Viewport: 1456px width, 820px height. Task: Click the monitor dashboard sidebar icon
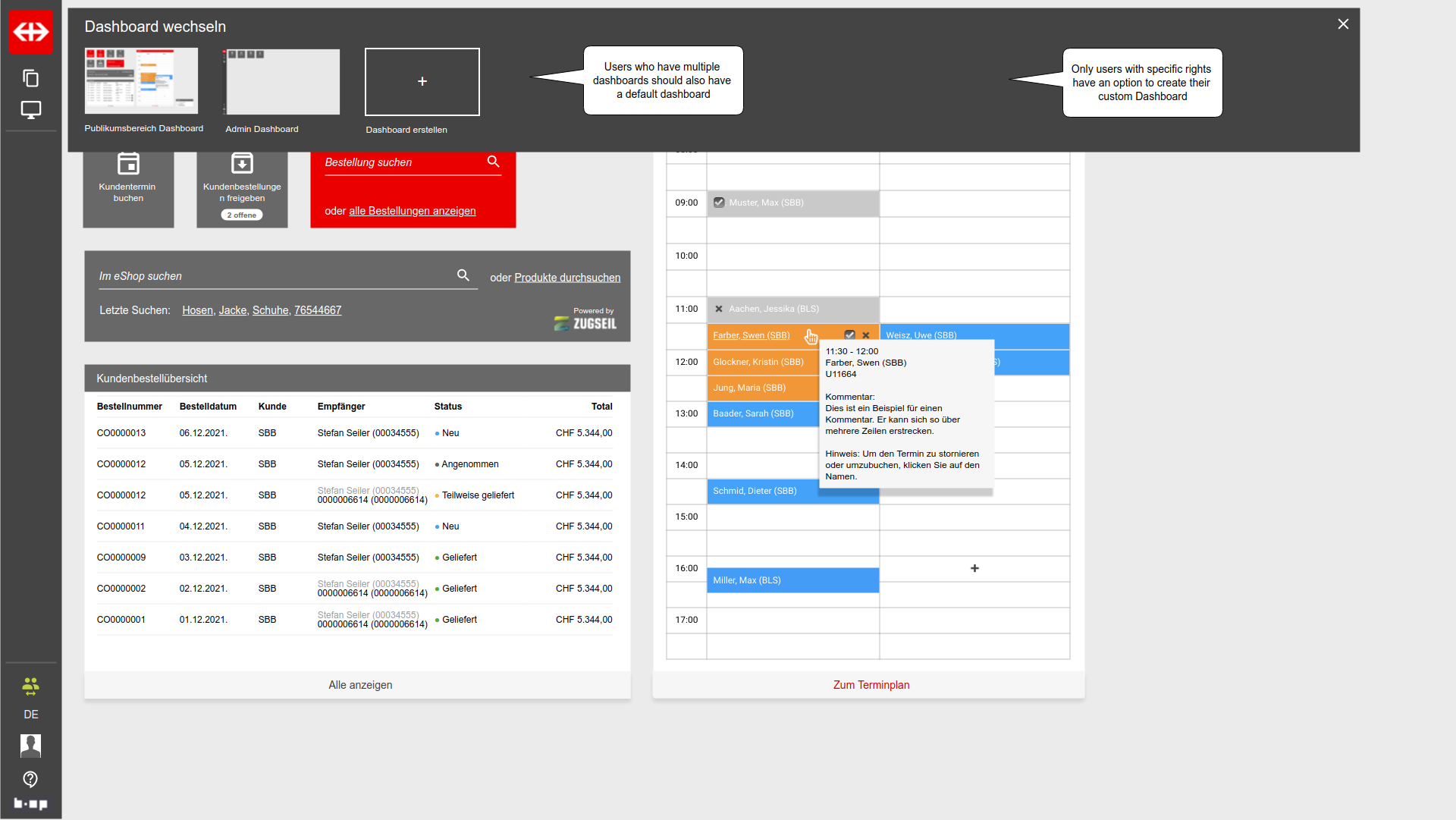[x=30, y=110]
